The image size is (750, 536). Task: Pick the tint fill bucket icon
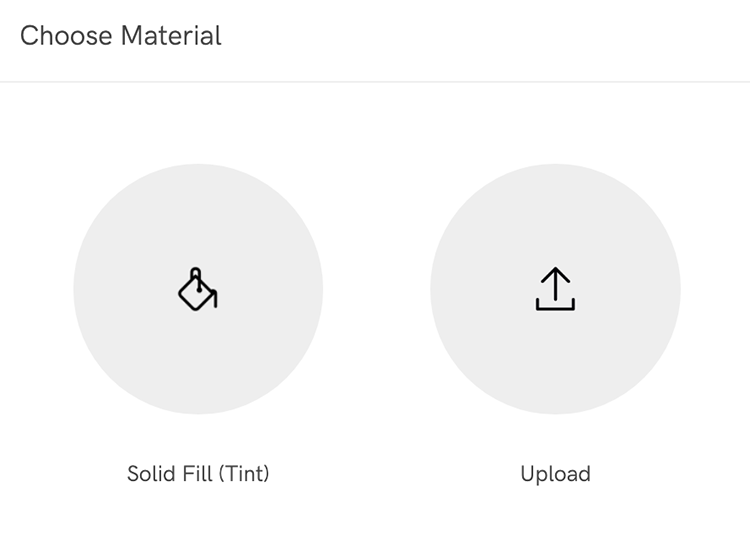pos(198,289)
